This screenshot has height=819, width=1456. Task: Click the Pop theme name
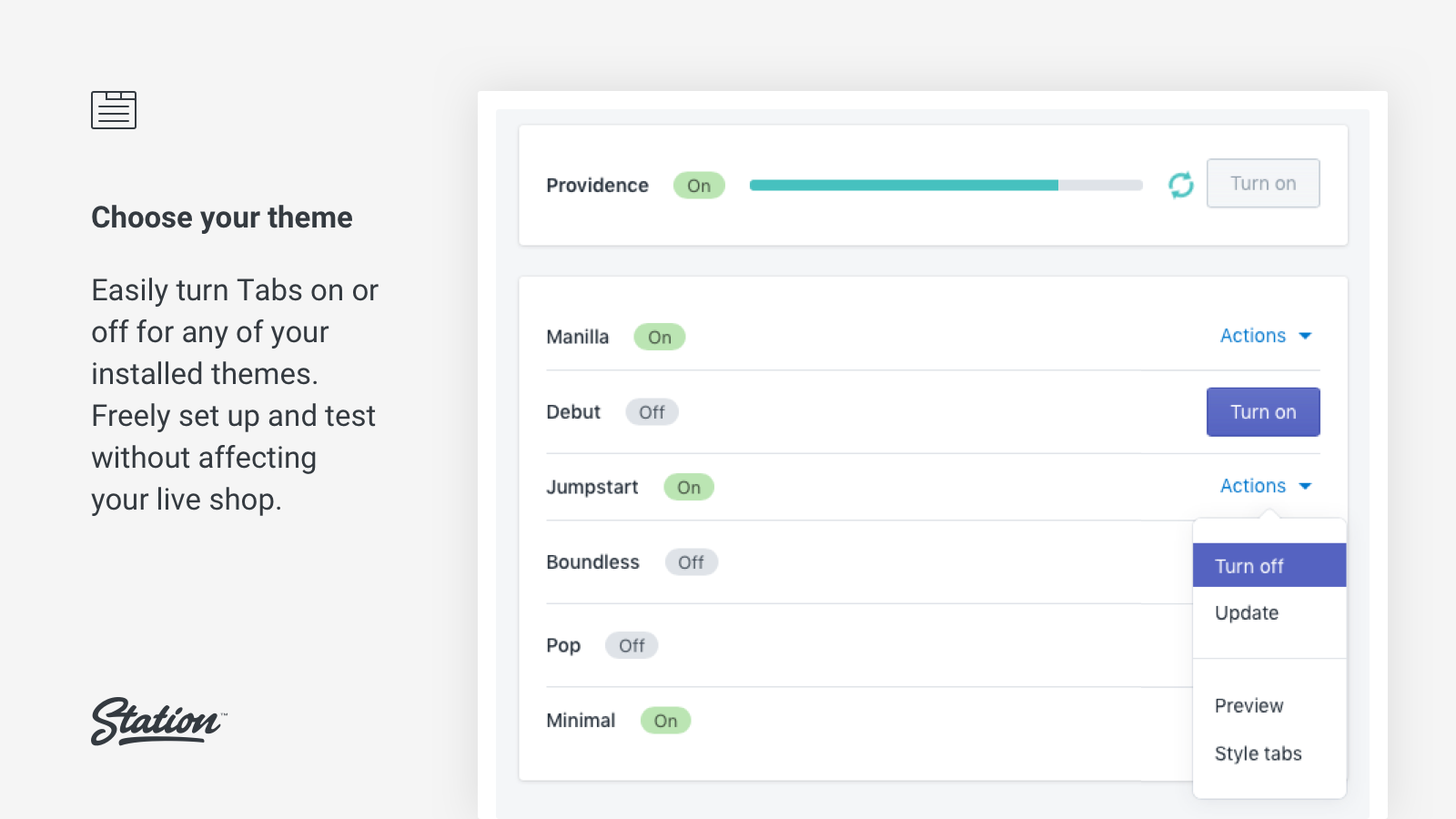click(x=563, y=646)
